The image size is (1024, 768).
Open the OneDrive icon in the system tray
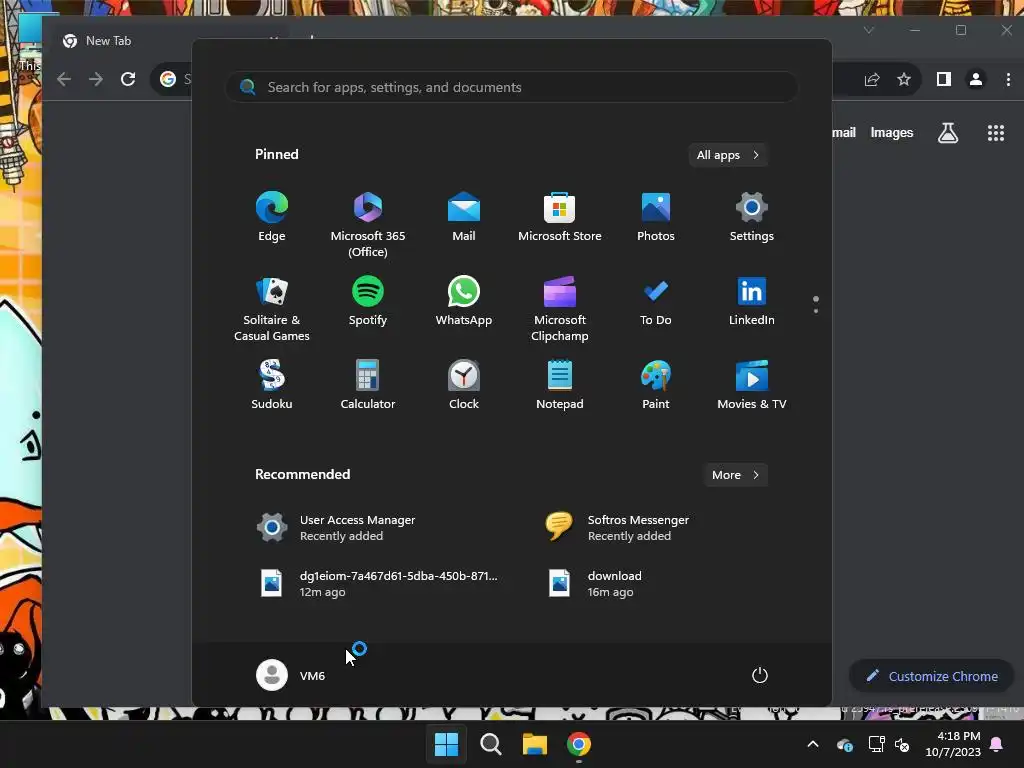pyautogui.click(x=844, y=744)
